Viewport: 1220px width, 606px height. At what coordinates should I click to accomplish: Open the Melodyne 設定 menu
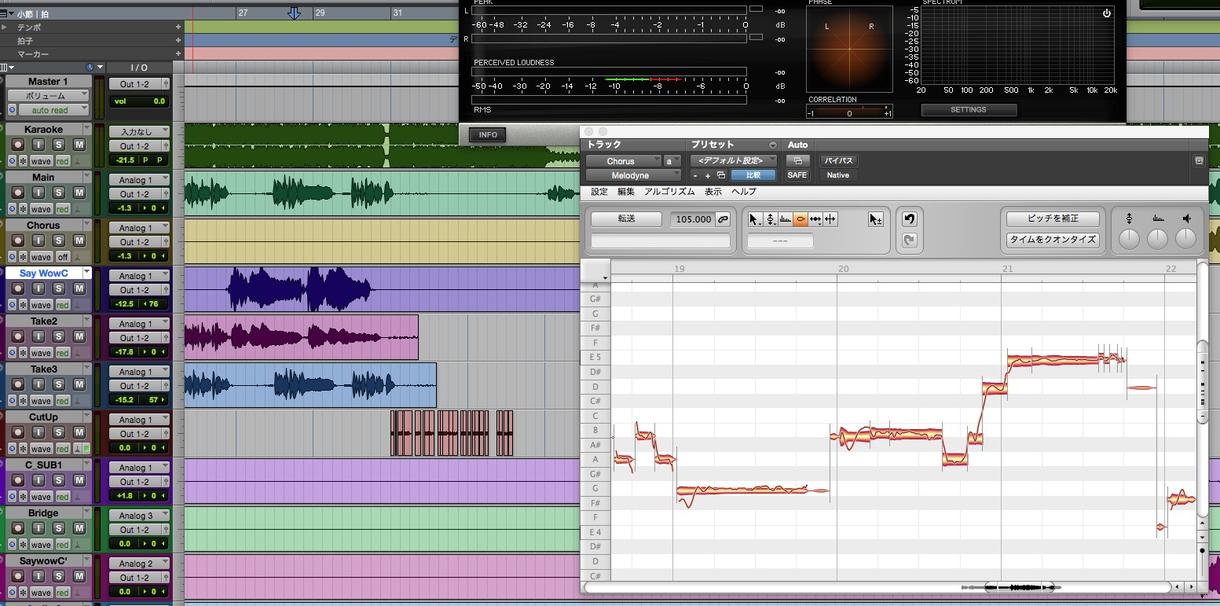[599, 192]
